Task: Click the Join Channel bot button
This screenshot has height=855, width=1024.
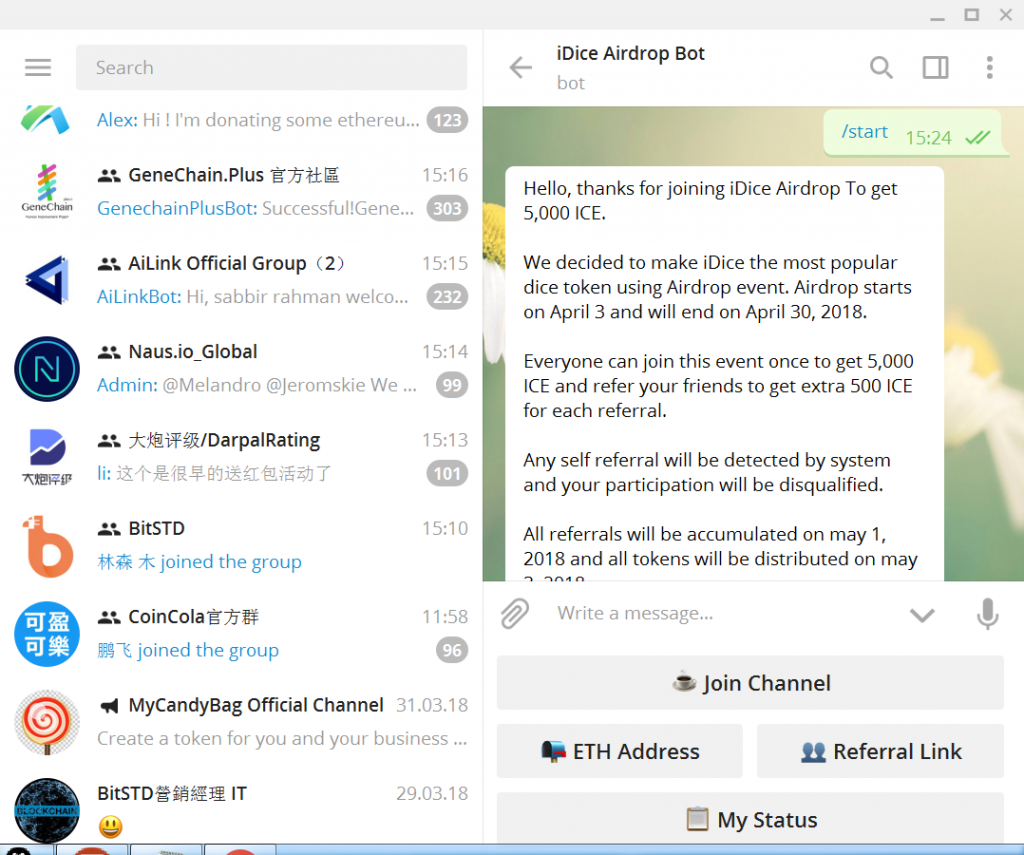Action: point(750,683)
